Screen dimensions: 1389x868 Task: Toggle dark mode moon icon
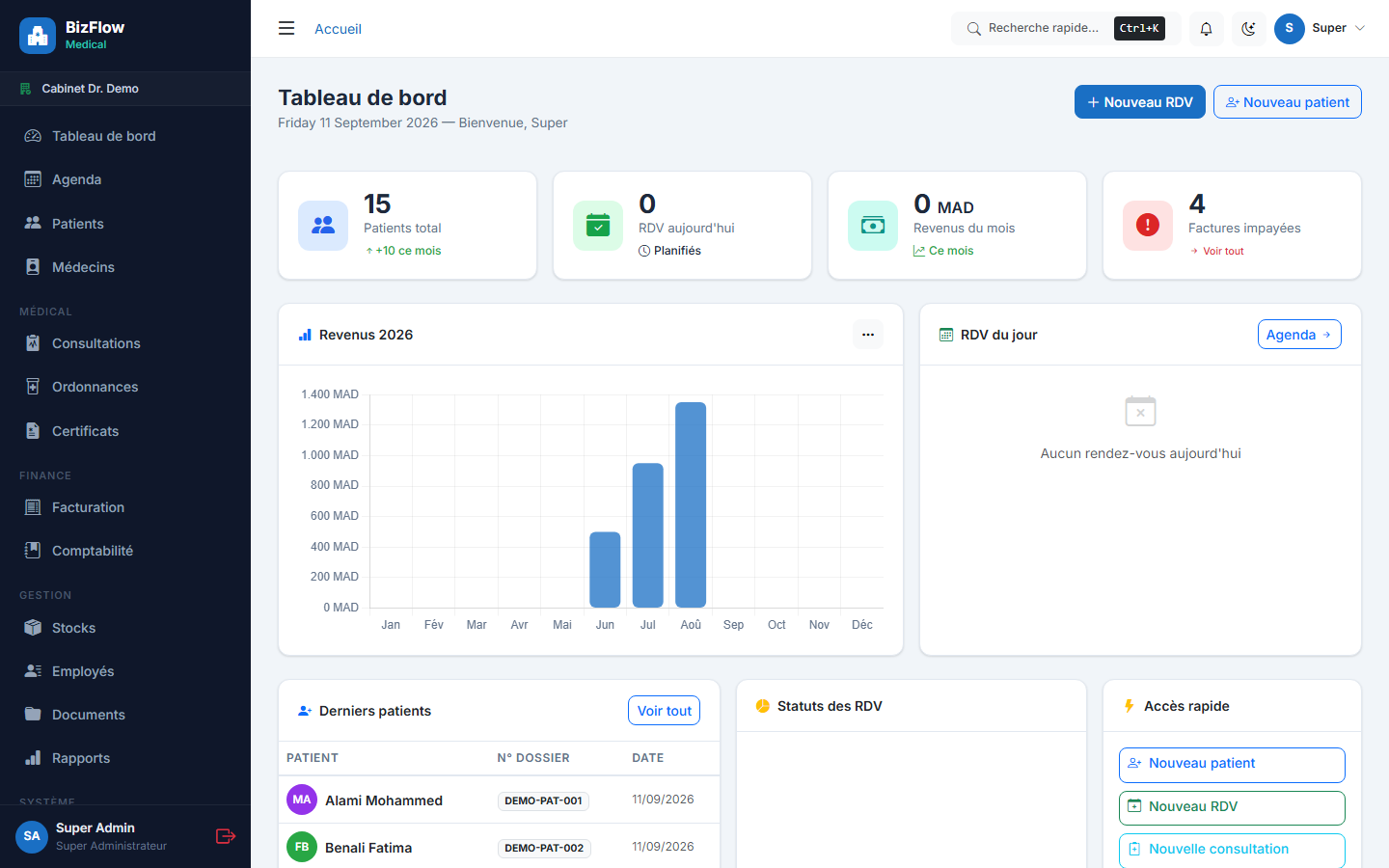coord(1249,29)
